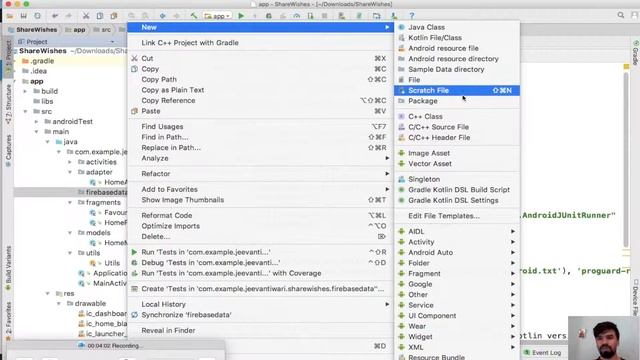Expand the Refactor submenu
Image resolution: width=640 pixels, height=360 pixels.
260,174
